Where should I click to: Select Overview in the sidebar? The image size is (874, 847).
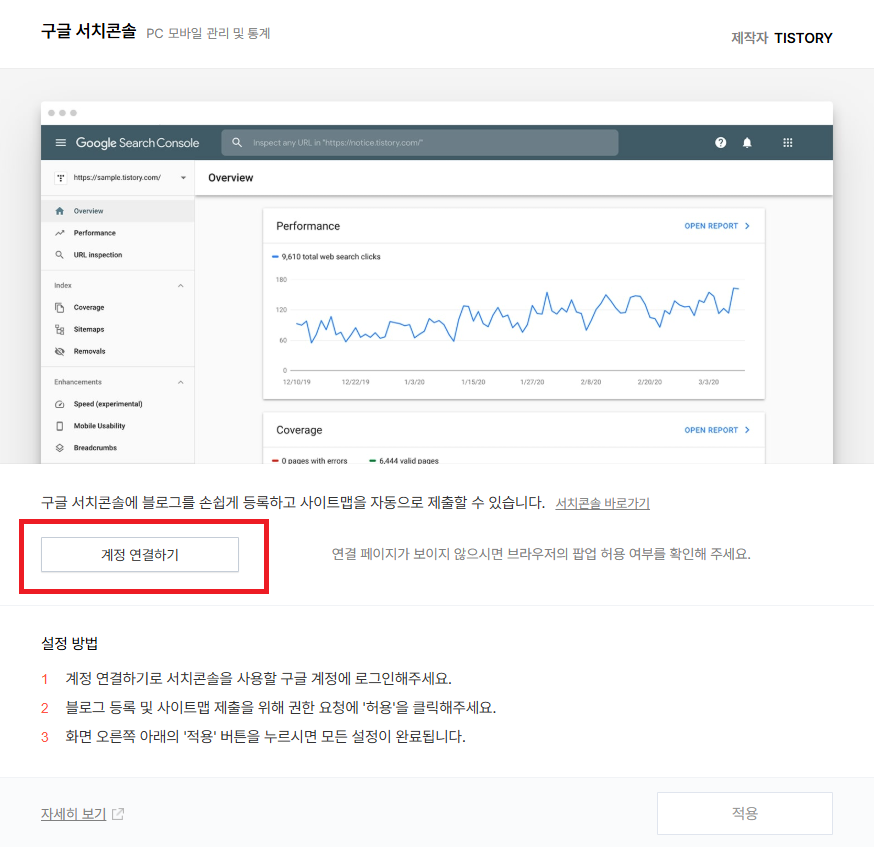coord(118,211)
